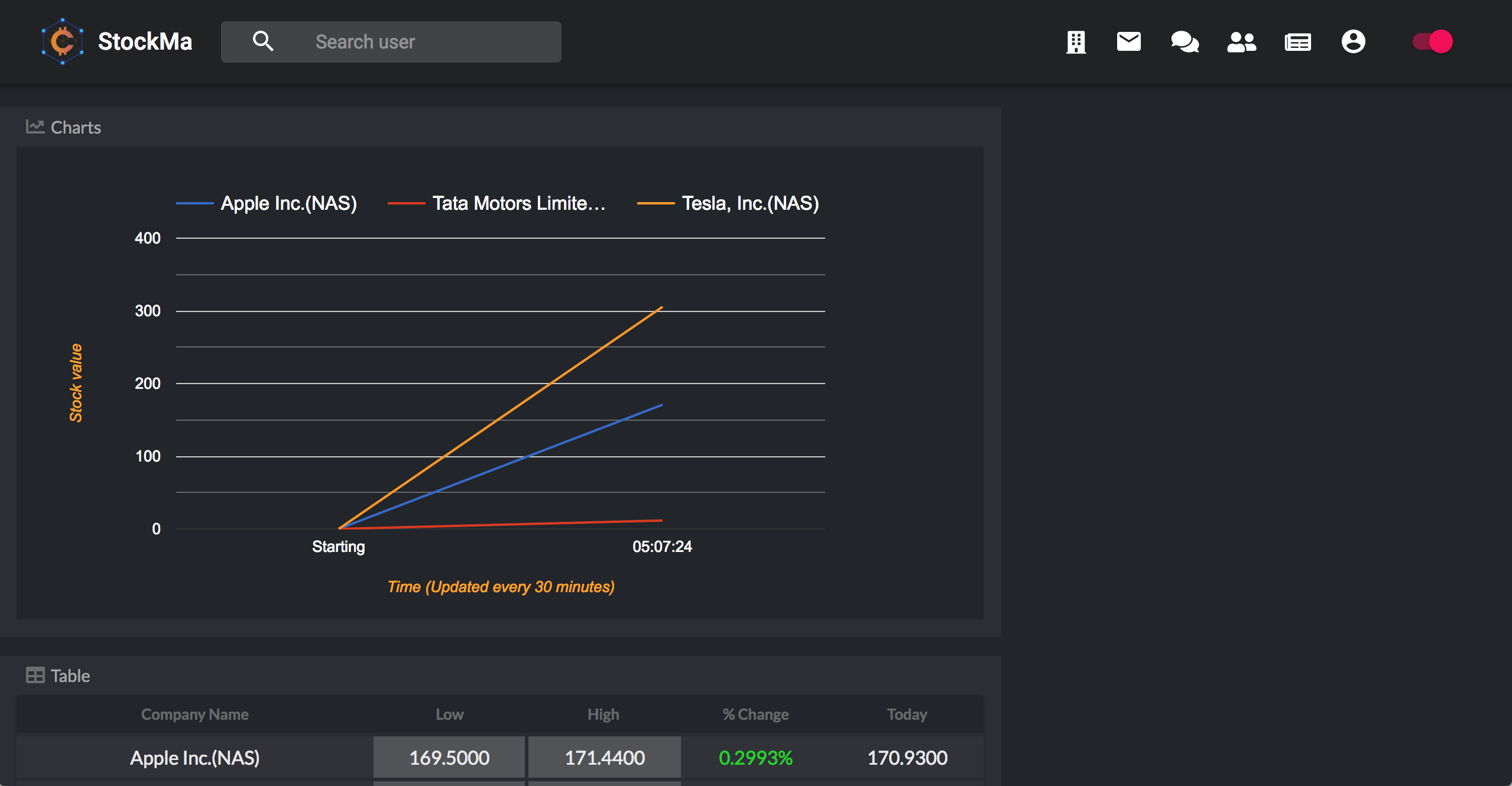Click Today value 170.9300
1512x786 pixels.
click(x=907, y=758)
